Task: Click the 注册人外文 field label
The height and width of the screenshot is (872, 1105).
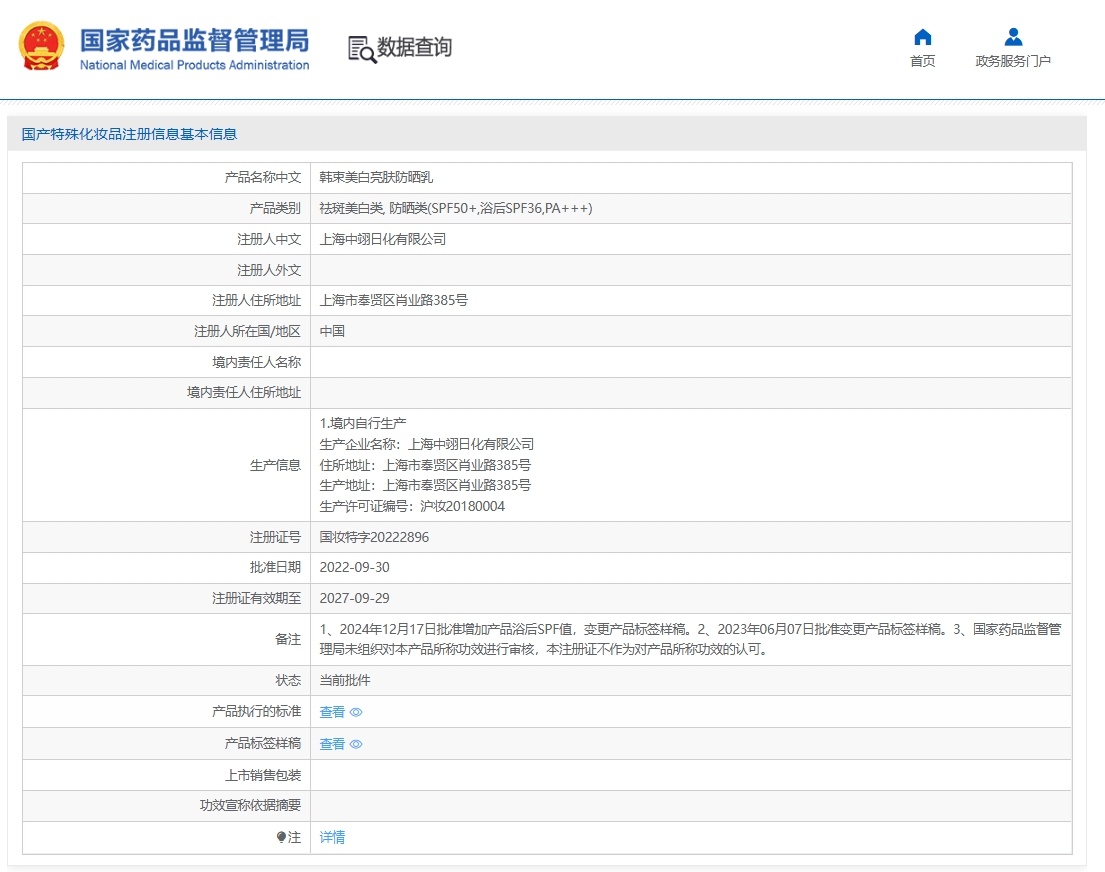Action: 269,270
